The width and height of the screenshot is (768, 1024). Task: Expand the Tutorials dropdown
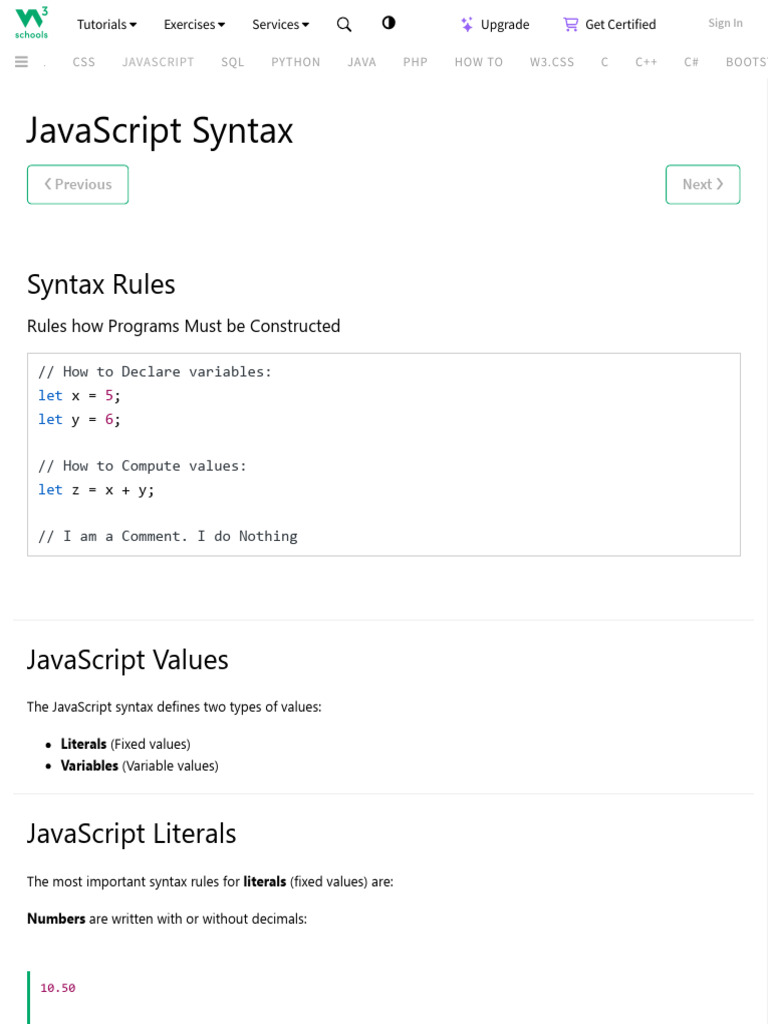click(x=106, y=24)
